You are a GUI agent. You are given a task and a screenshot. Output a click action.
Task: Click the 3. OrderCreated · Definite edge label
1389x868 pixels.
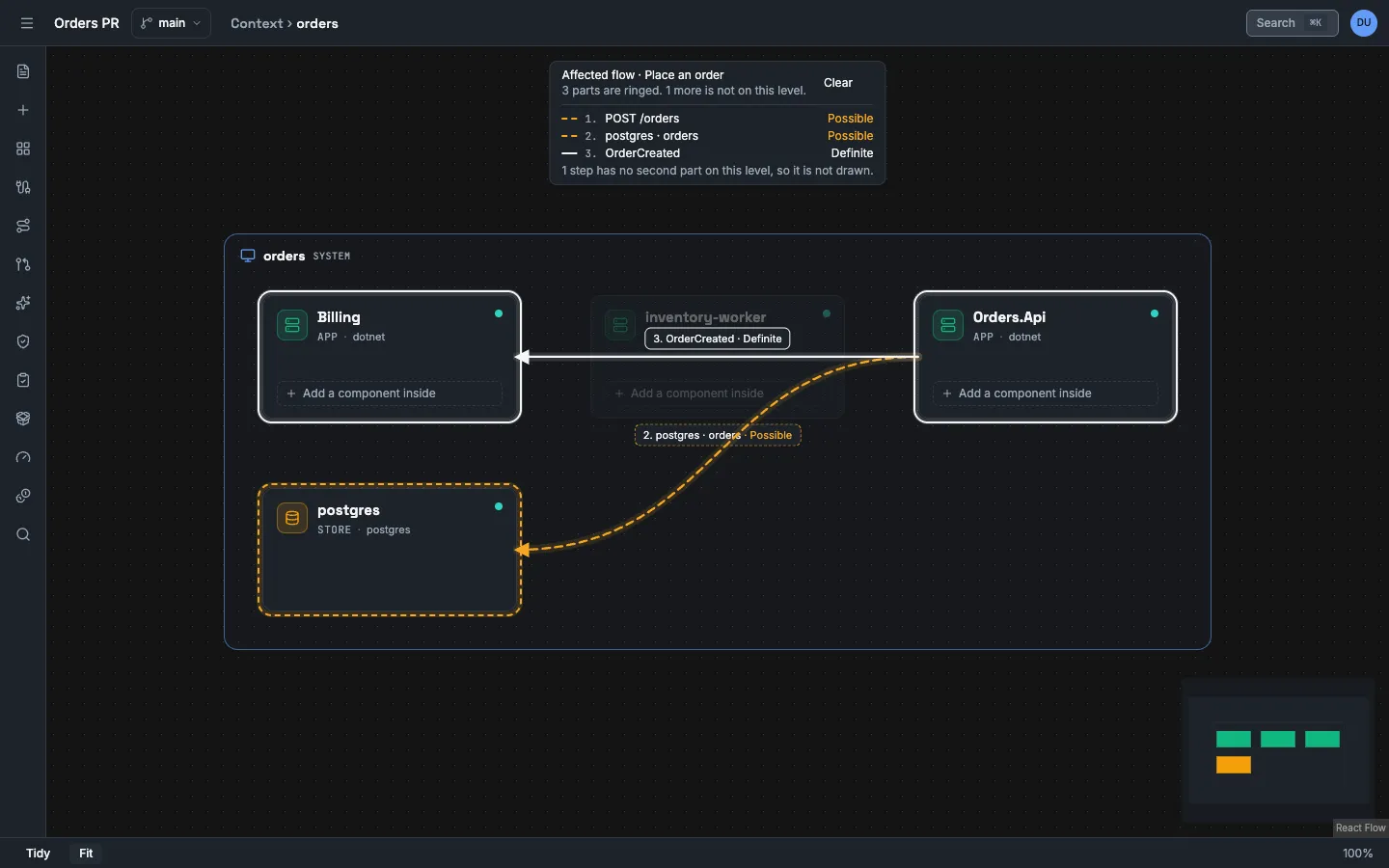[718, 339]
